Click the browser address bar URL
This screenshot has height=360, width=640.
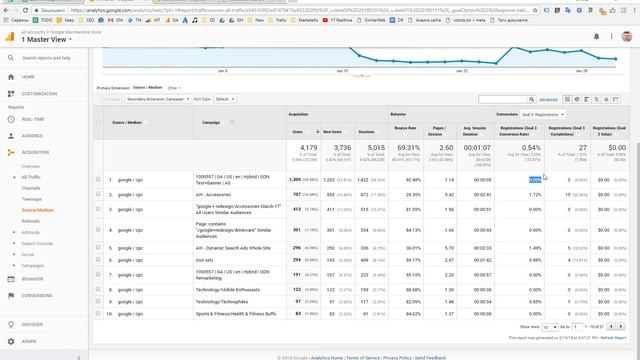point(299,10)
